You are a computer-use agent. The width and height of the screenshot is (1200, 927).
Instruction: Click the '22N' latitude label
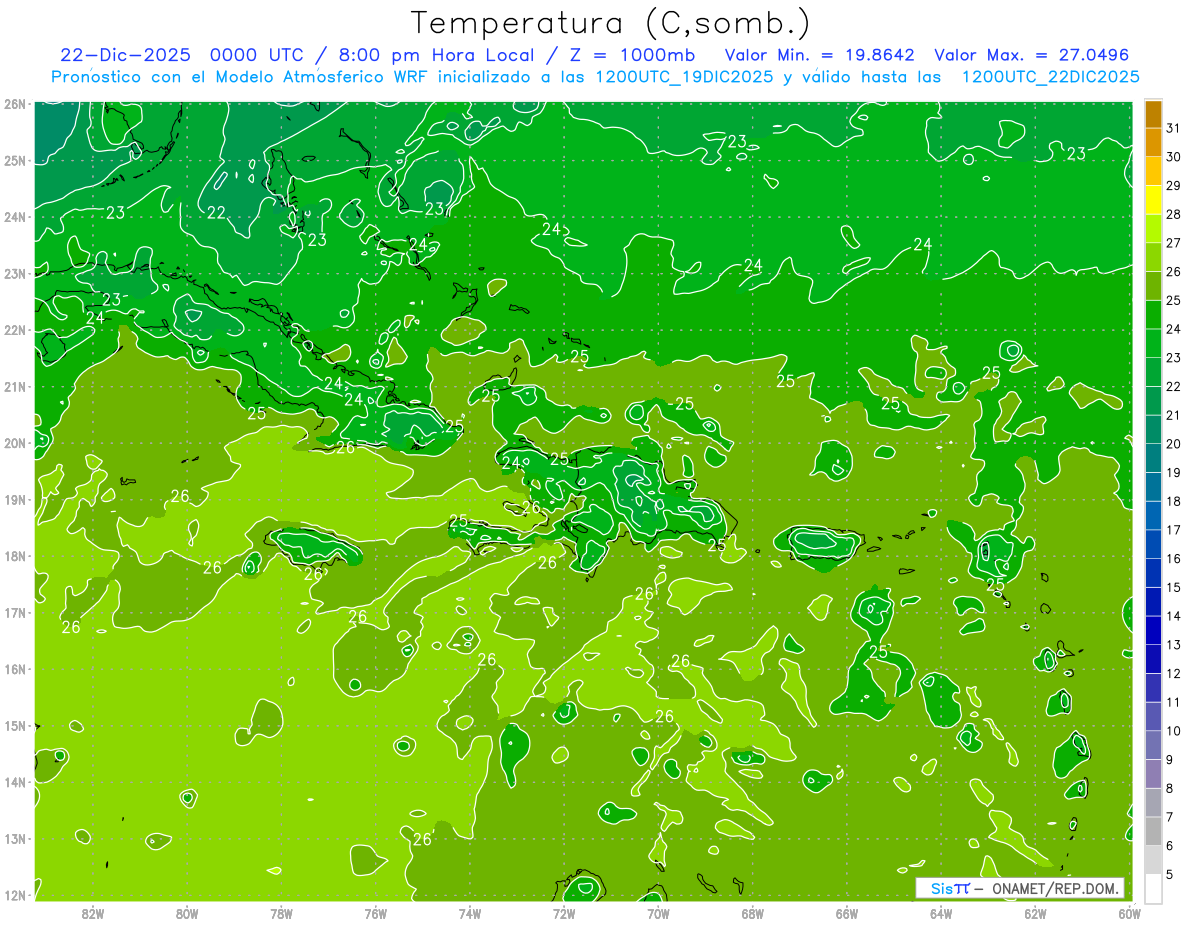click(x=14, y=330)
